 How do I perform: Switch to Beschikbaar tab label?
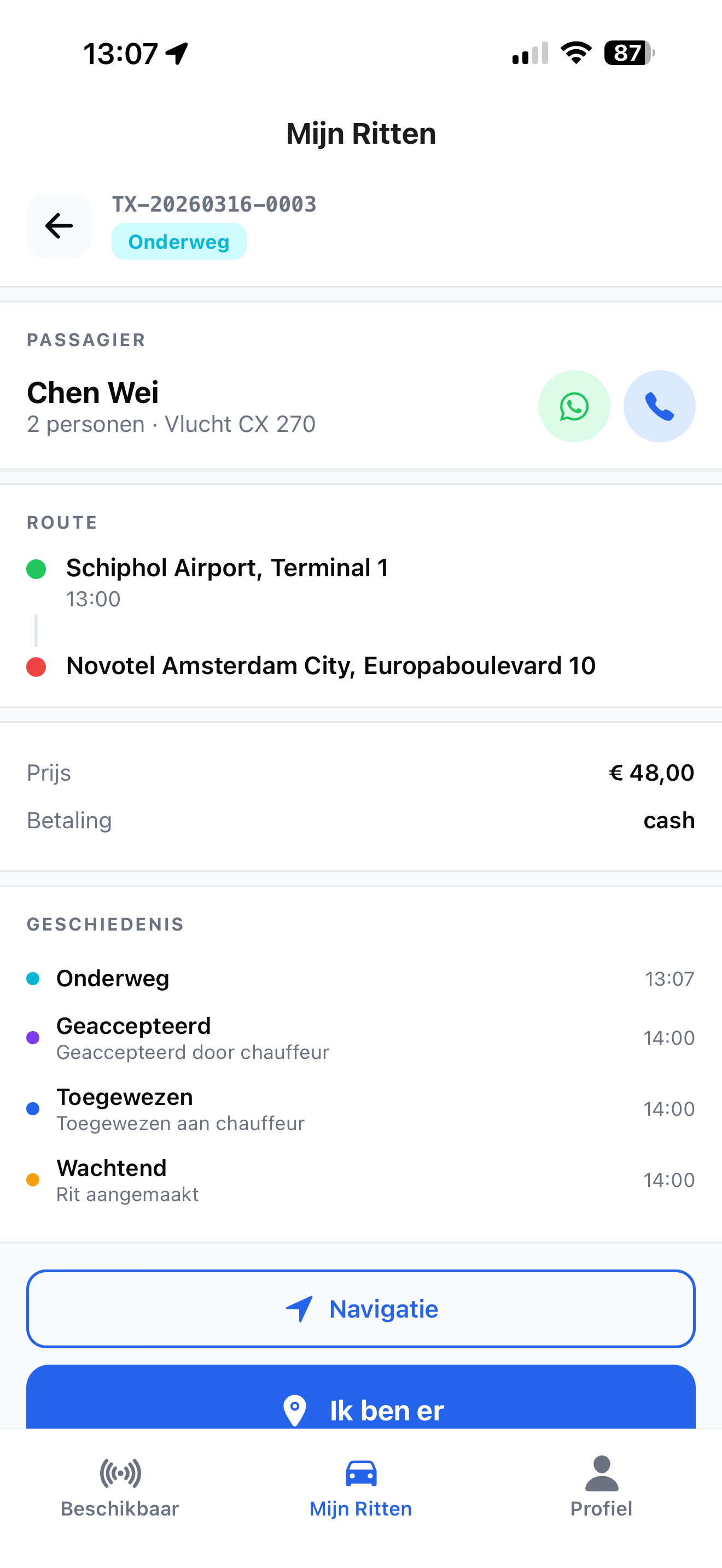click(120, 1509)
